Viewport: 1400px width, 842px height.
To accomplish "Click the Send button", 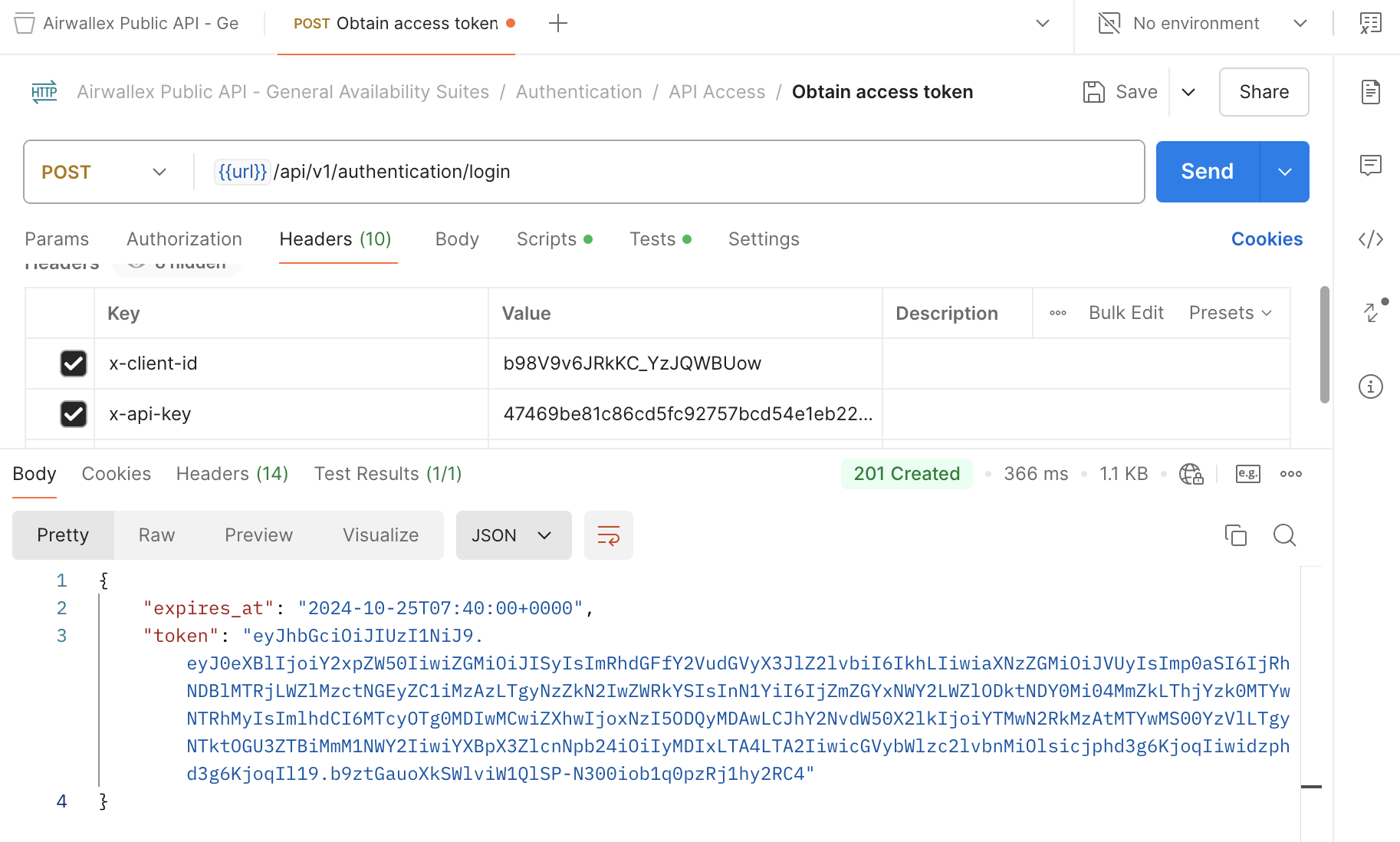I will [x=1205, y=172].
